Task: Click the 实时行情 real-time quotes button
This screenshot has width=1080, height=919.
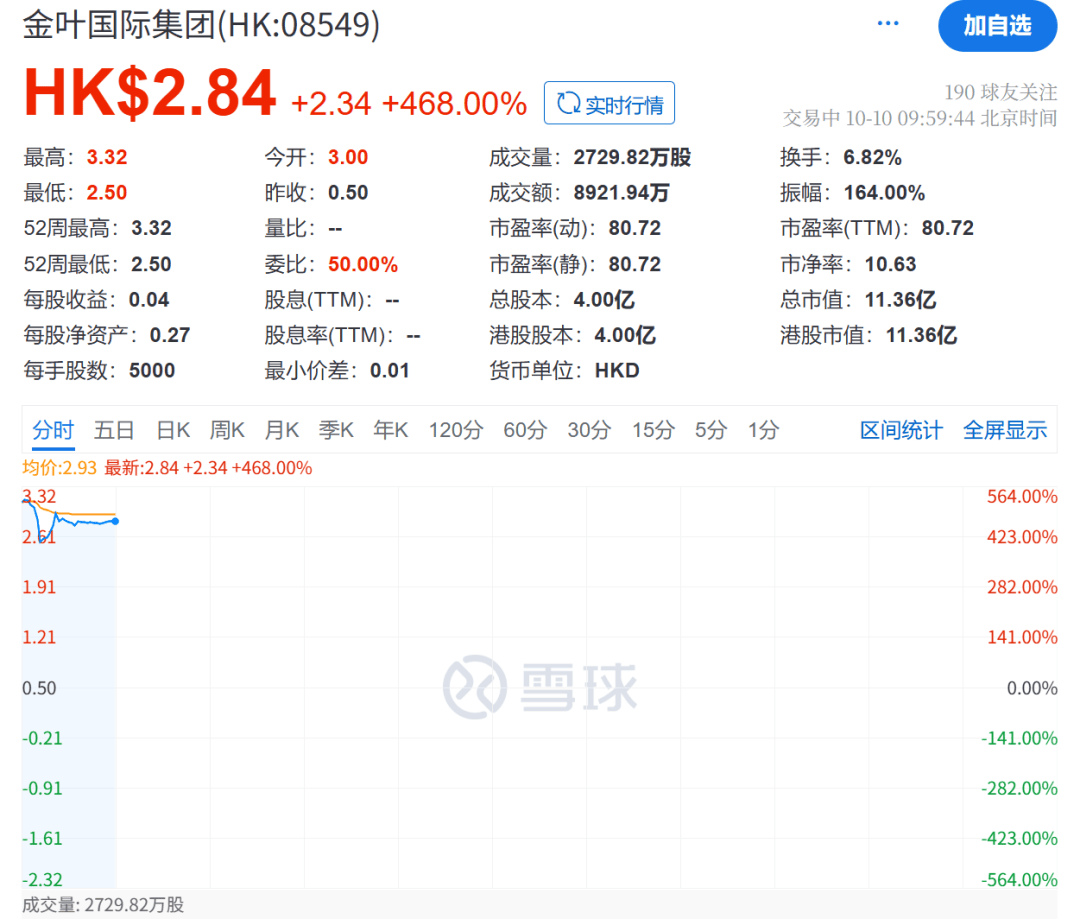Action: (609, 101)
